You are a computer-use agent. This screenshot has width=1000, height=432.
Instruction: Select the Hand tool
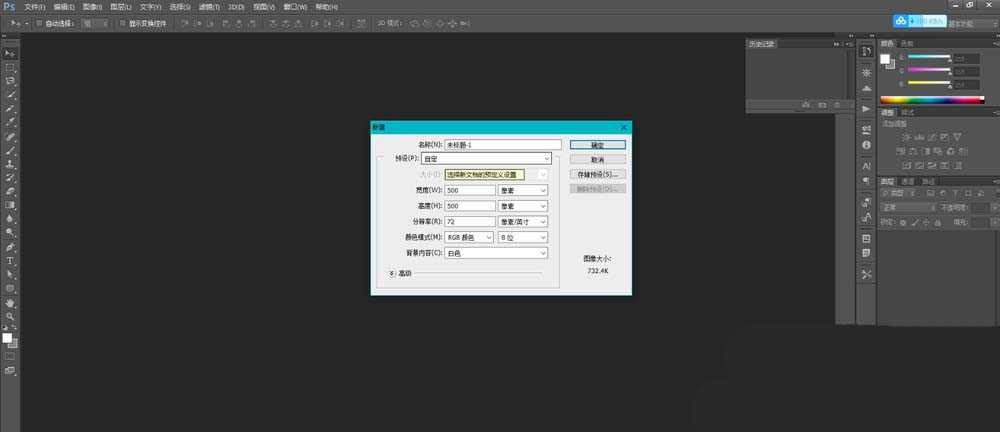(10, 302)
